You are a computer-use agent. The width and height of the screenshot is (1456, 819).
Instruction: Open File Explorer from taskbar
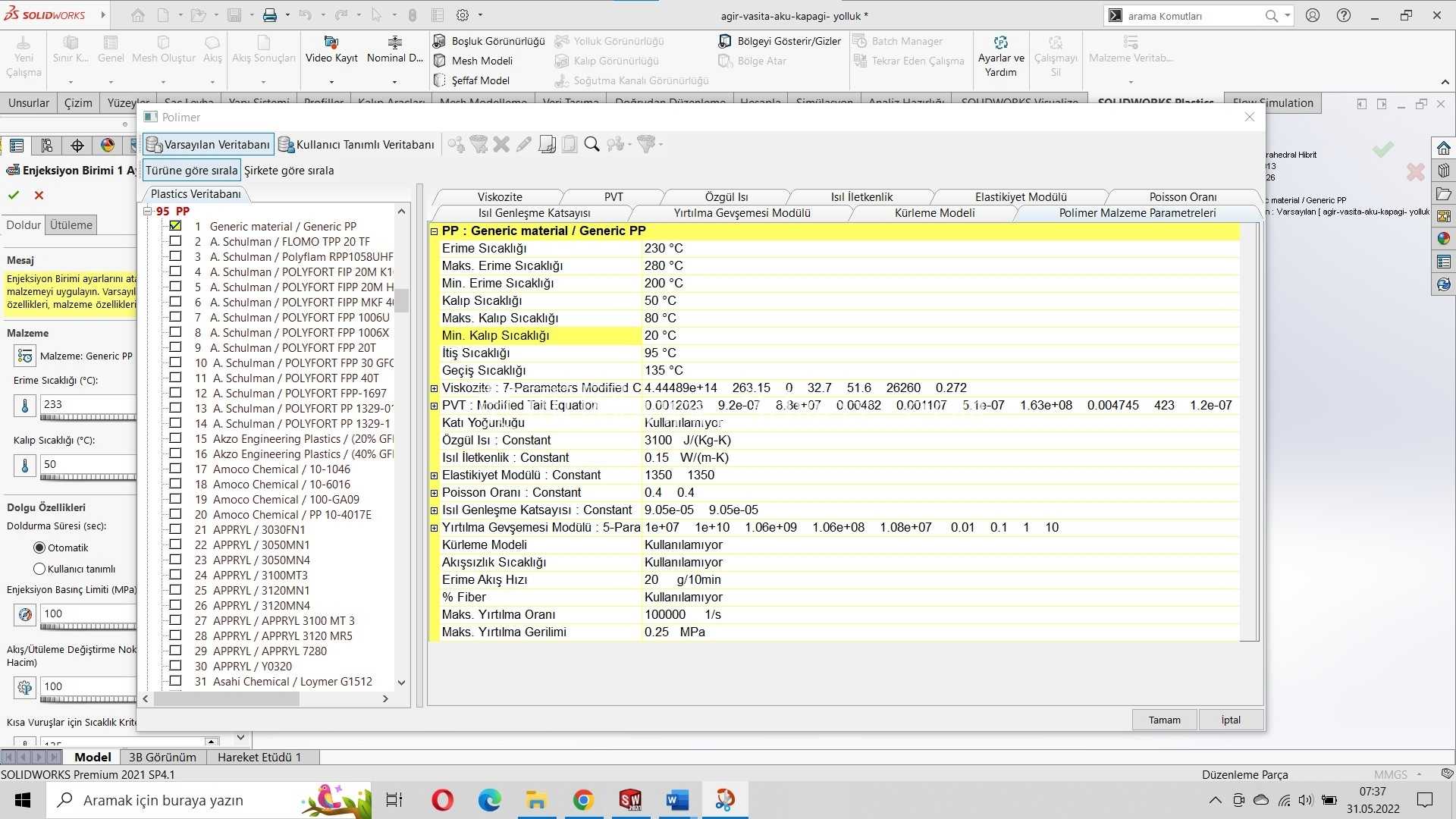point(536,800)
